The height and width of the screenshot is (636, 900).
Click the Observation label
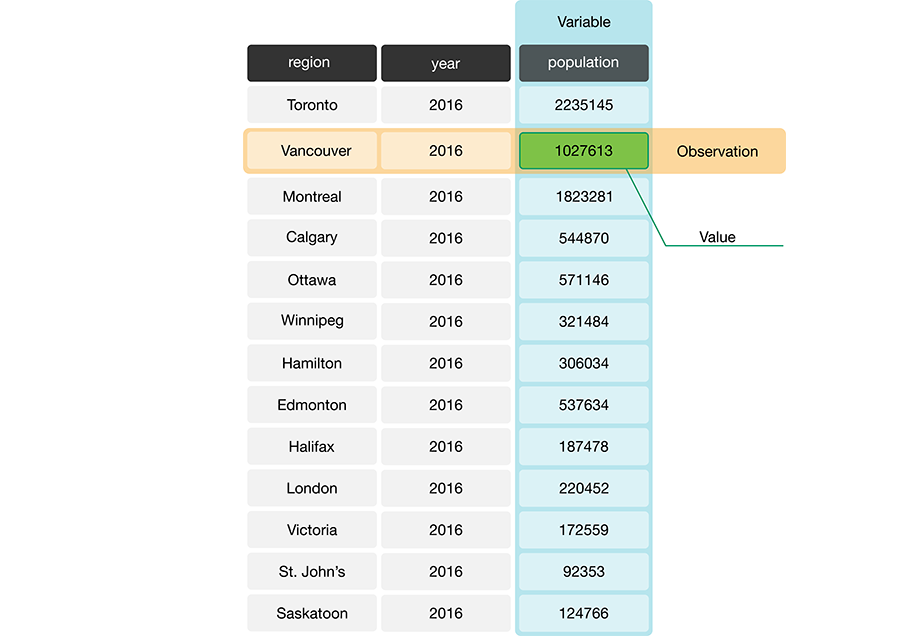click(x=717, y=152)
